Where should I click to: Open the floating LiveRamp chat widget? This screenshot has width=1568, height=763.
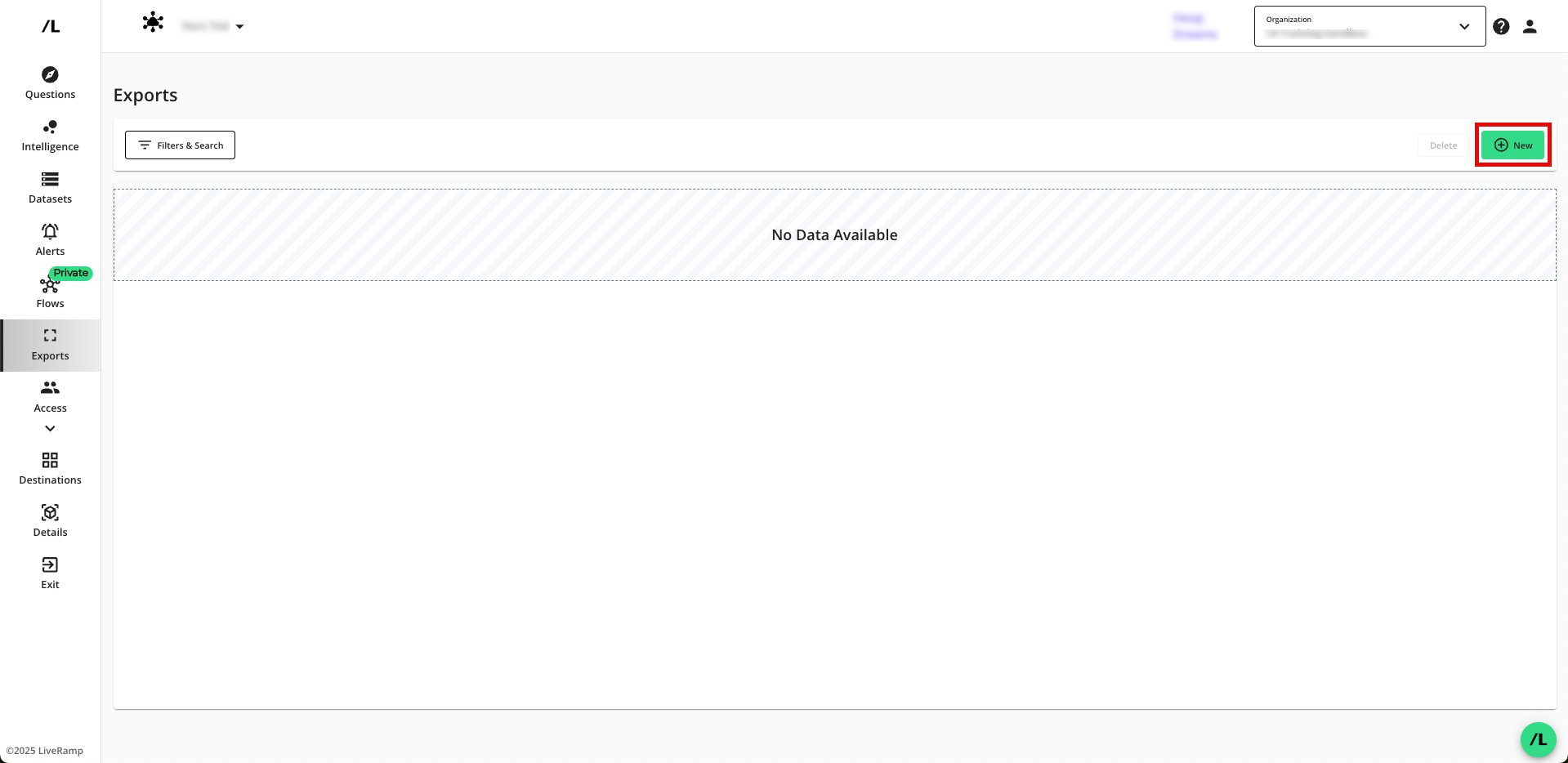coord(1538,739)
